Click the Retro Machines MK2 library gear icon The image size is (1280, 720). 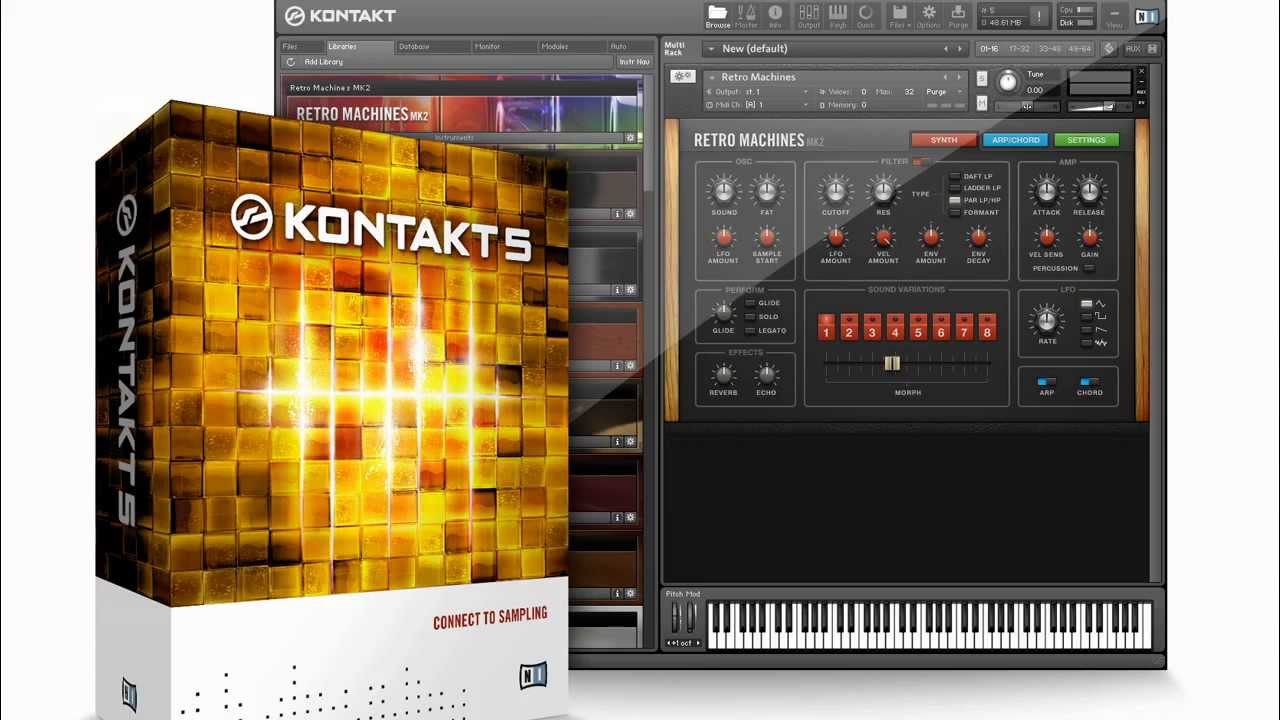tap(630, 138)
